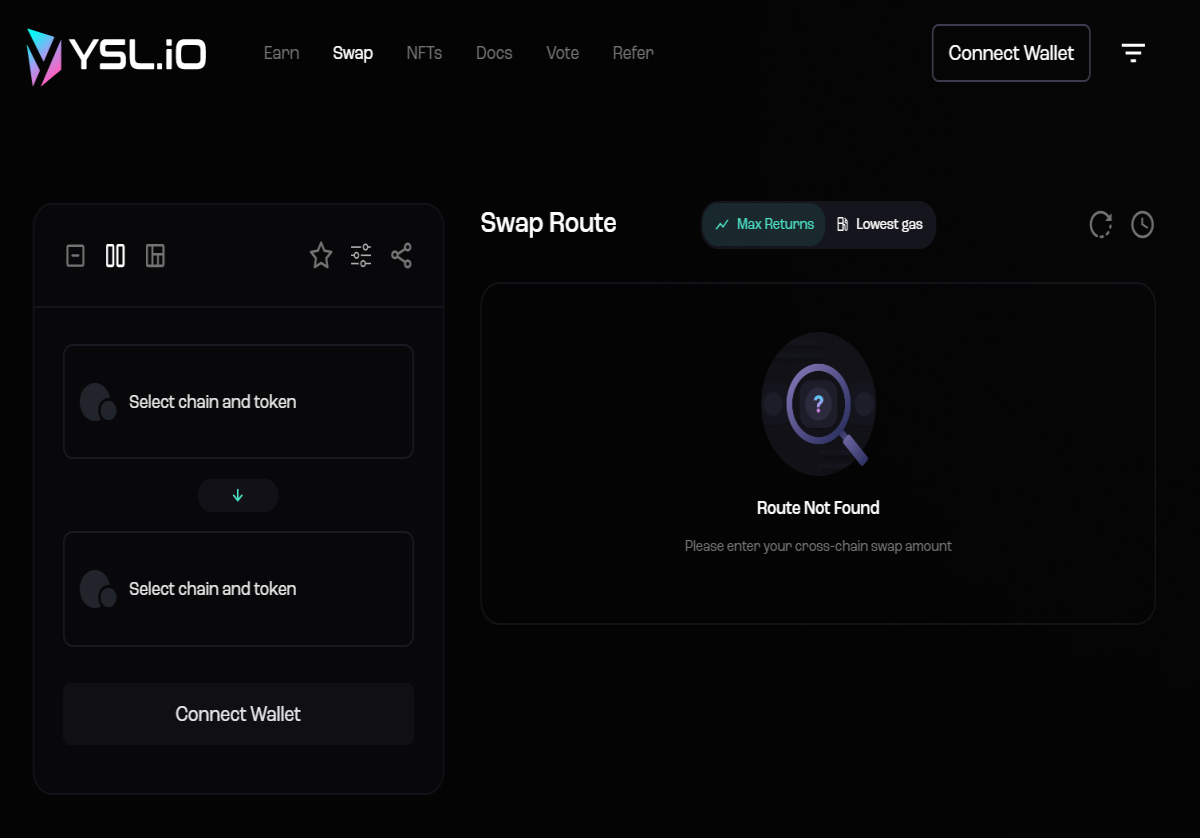Open the source chain and token selector
This screenshot has width=1200, height=838.
238,401
